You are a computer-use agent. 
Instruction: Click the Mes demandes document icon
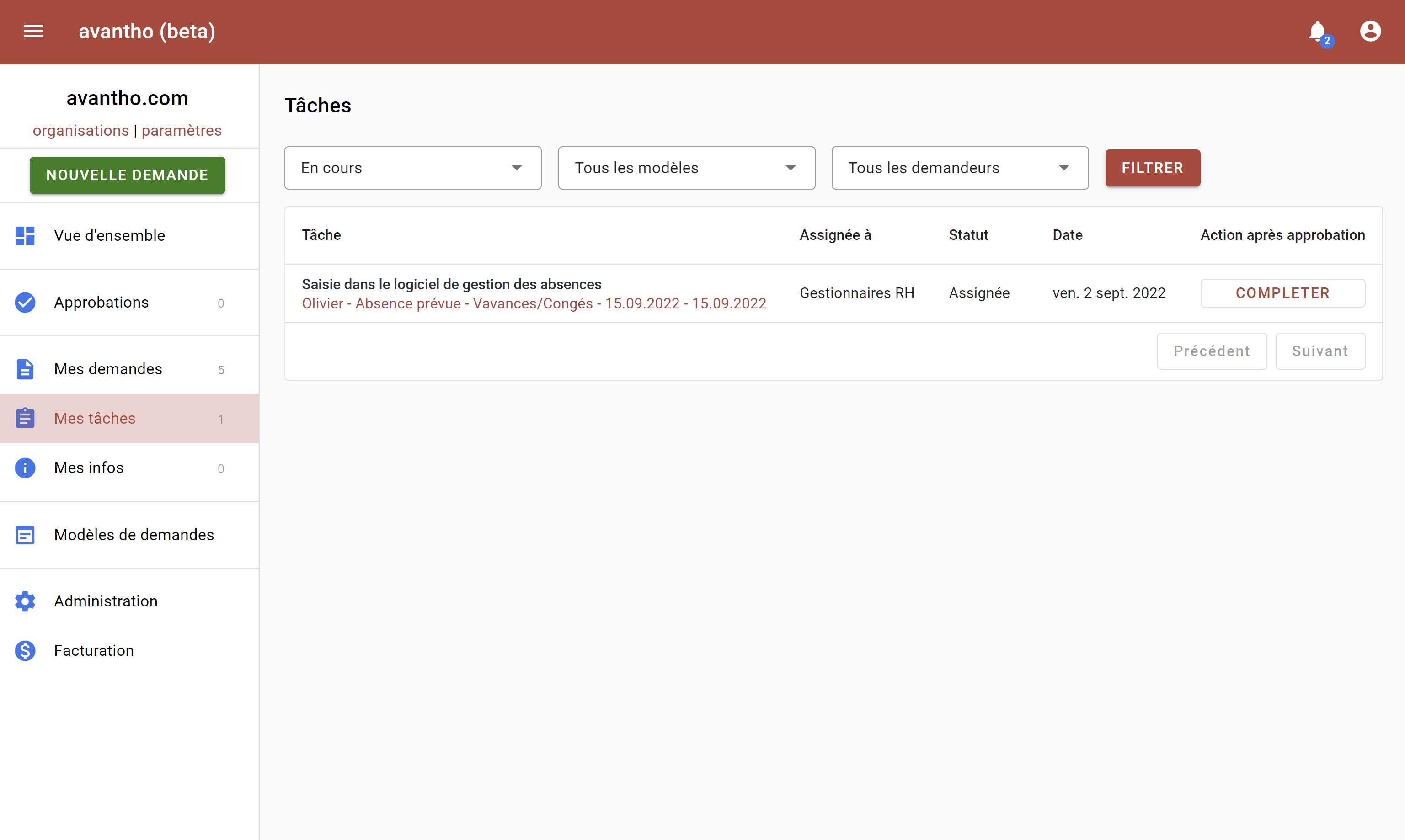tap(25, 369)
